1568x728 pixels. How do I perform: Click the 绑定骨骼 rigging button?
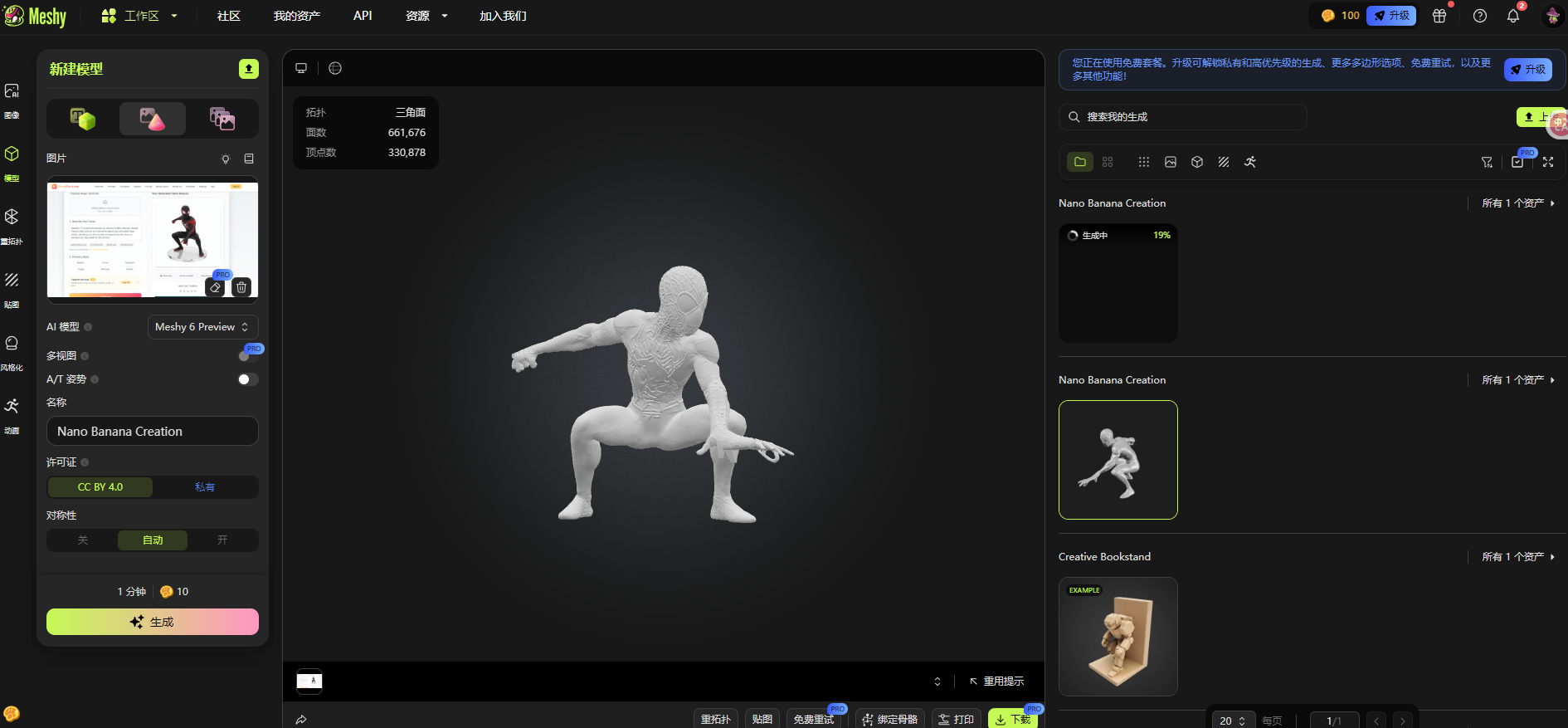click(890, 719)
